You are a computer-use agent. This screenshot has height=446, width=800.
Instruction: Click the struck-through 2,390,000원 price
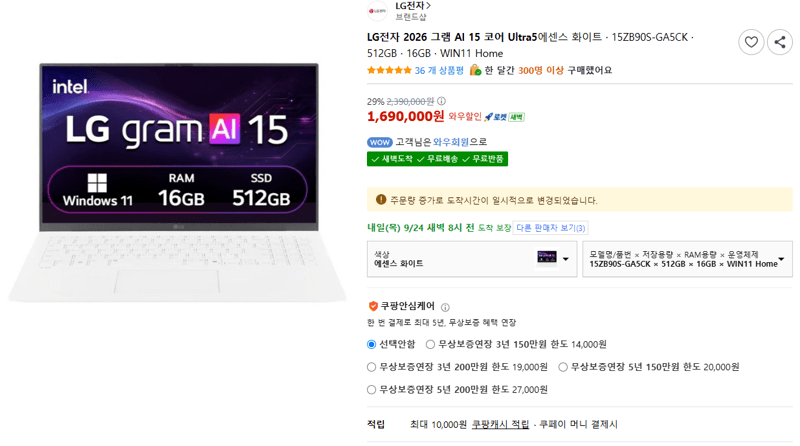(410, 102)
